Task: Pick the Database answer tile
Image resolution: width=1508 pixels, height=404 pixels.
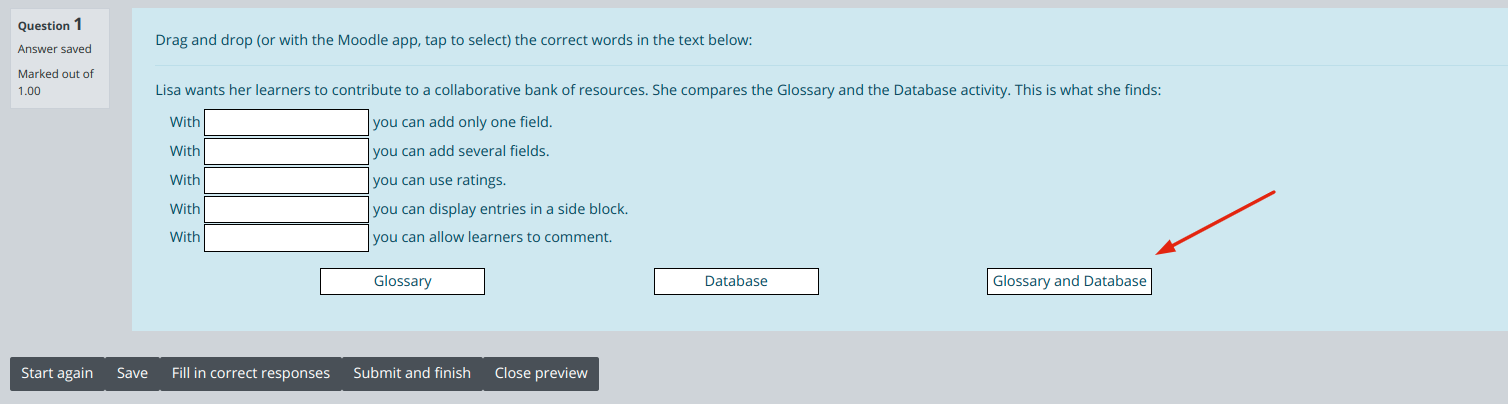Action: 736,281
